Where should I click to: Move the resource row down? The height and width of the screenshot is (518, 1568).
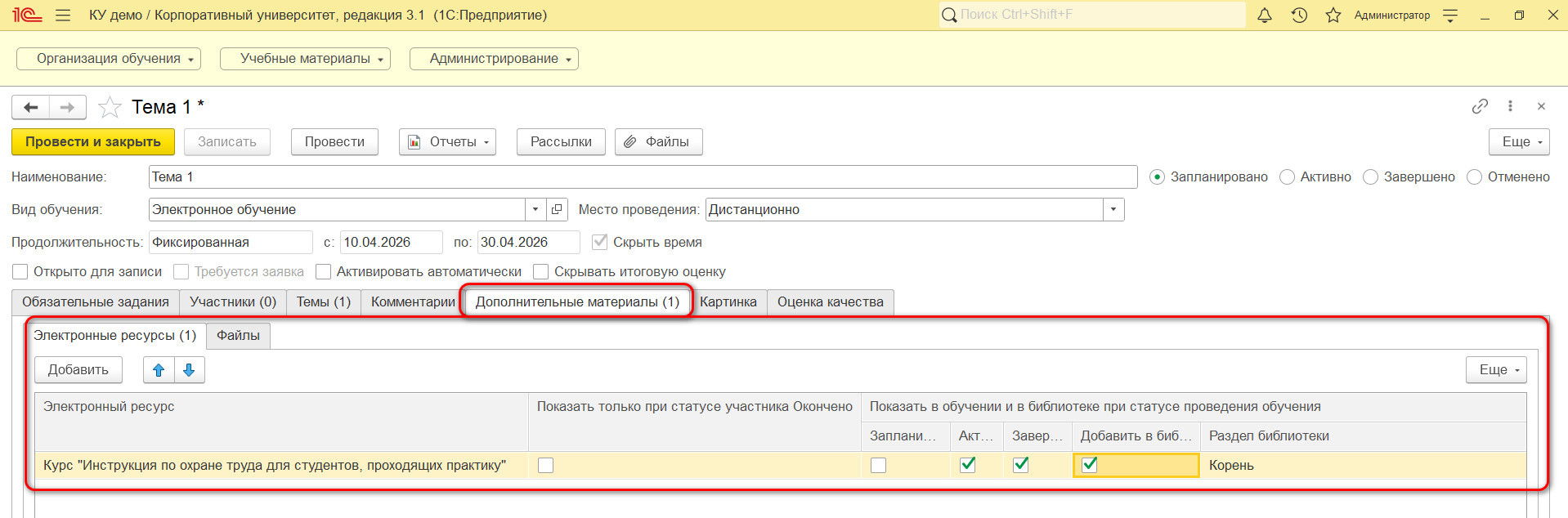[x=189, y=370]
